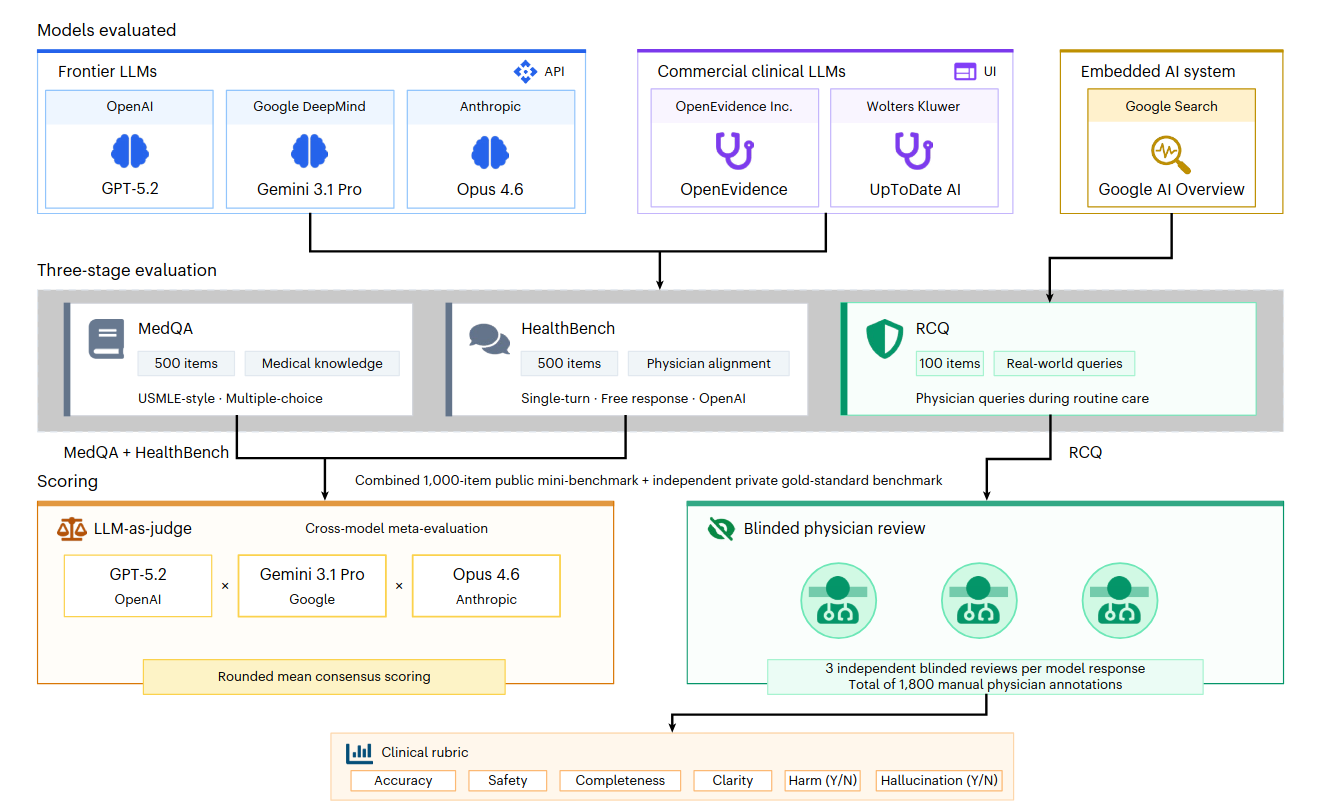Click the crossed-out eye blinded review icon
1330x804 pixels.
(720, 528)
